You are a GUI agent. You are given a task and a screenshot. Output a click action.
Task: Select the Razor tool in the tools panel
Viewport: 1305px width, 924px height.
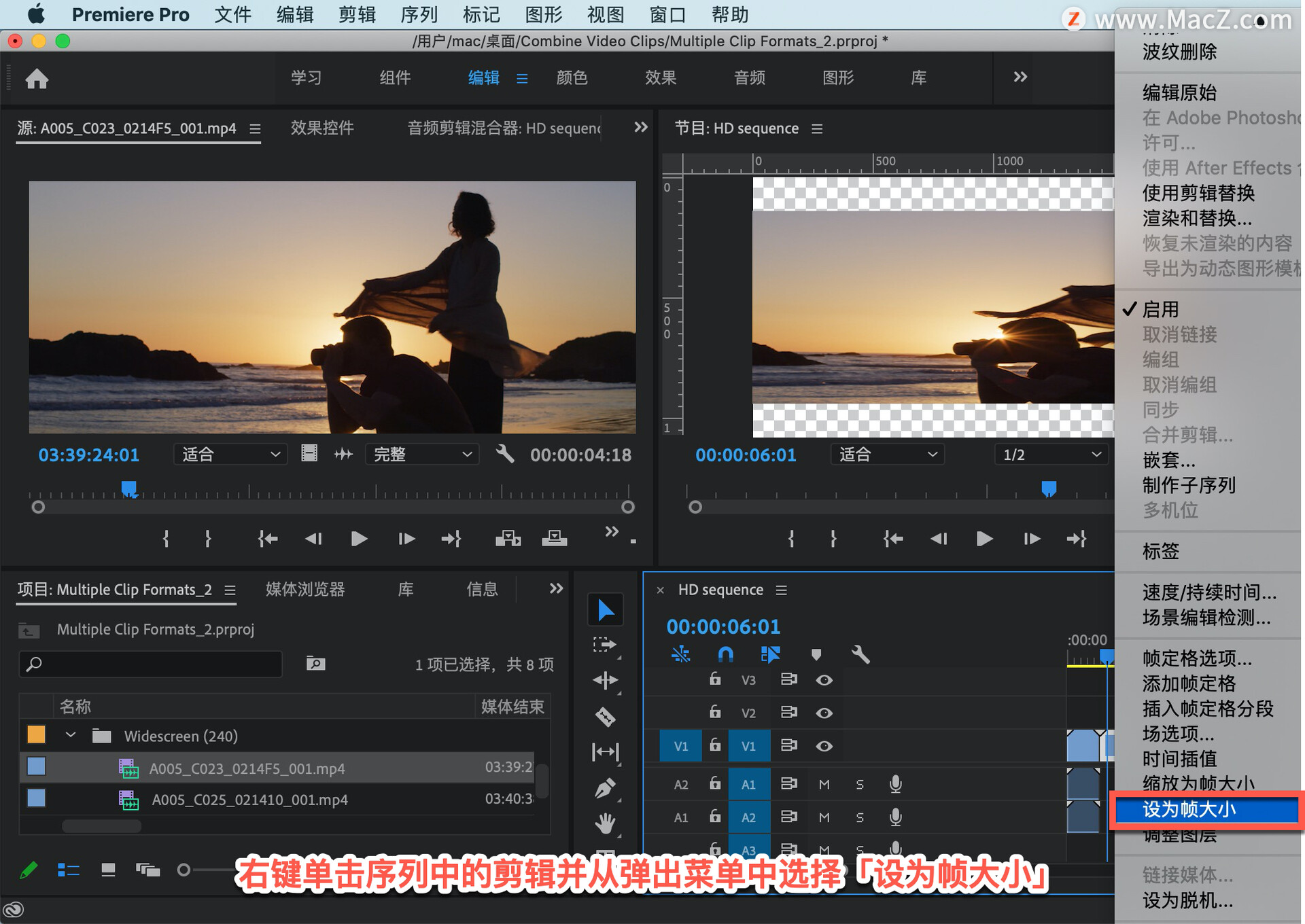605,717
